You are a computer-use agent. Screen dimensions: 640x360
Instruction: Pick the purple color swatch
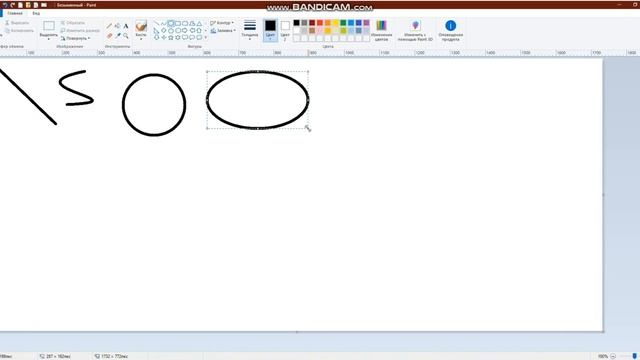(367, 23)
